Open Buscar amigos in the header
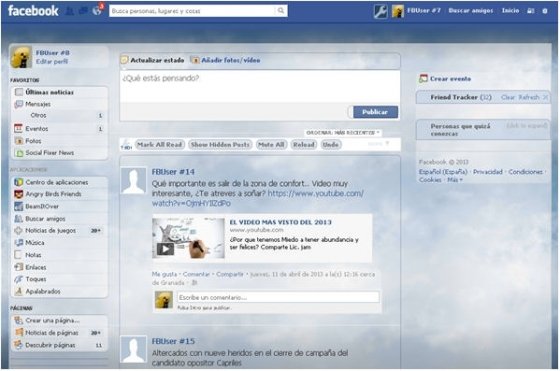The height and width of the screenshot is (371, 560). (x=471, y=11)
